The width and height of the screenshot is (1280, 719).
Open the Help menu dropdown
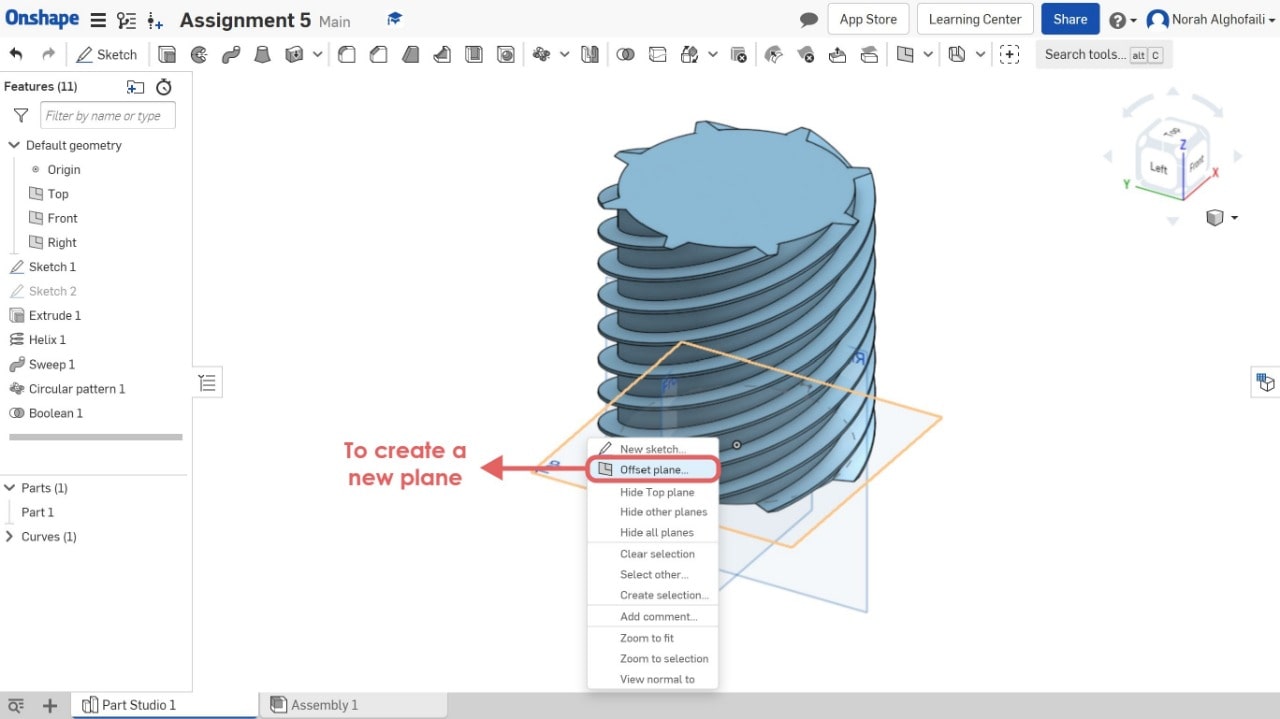(x=1123, y=20)
